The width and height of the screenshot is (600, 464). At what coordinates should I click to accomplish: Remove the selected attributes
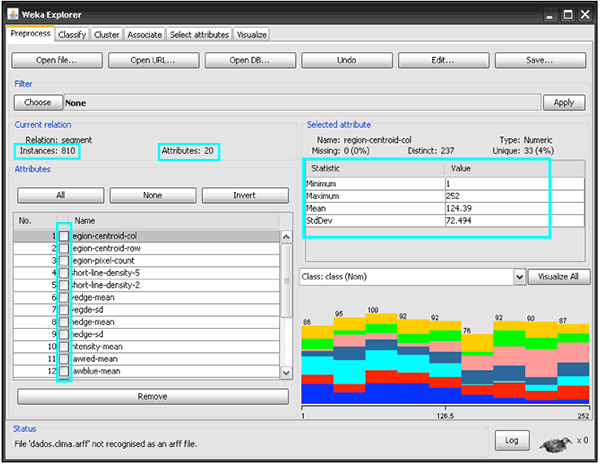(x=153, y=397)
